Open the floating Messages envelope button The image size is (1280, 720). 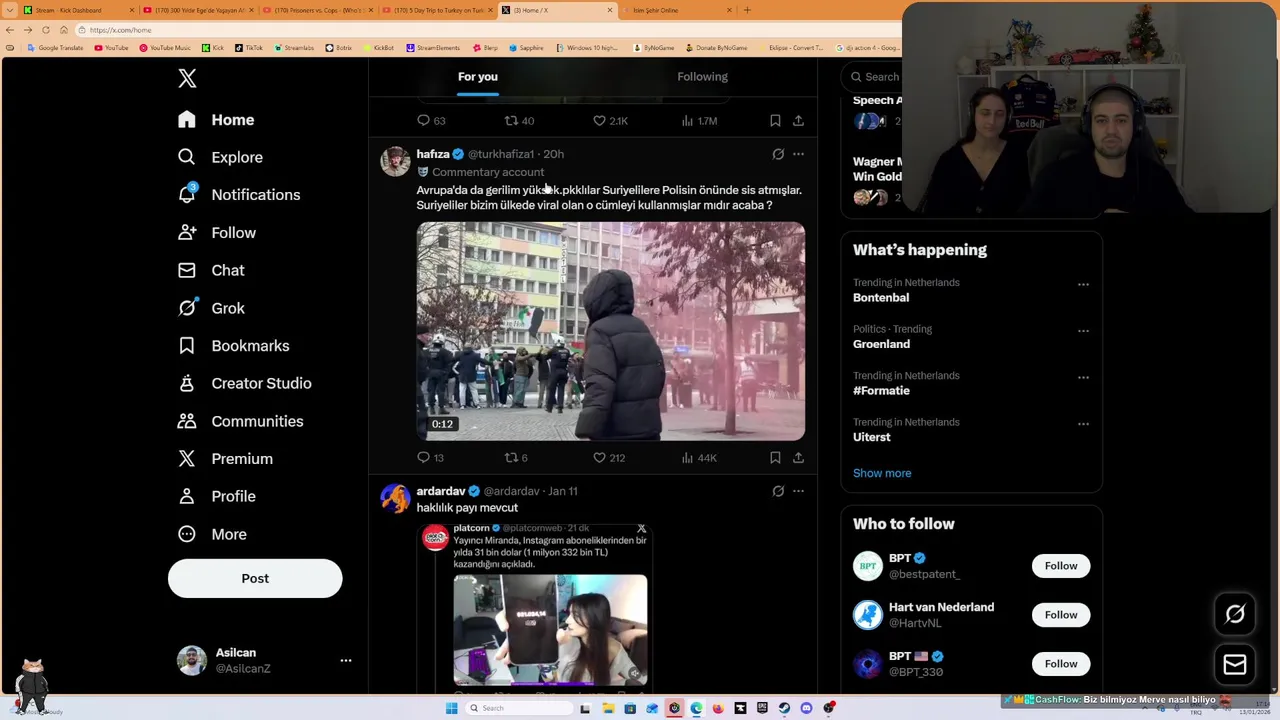point(1235,664)
